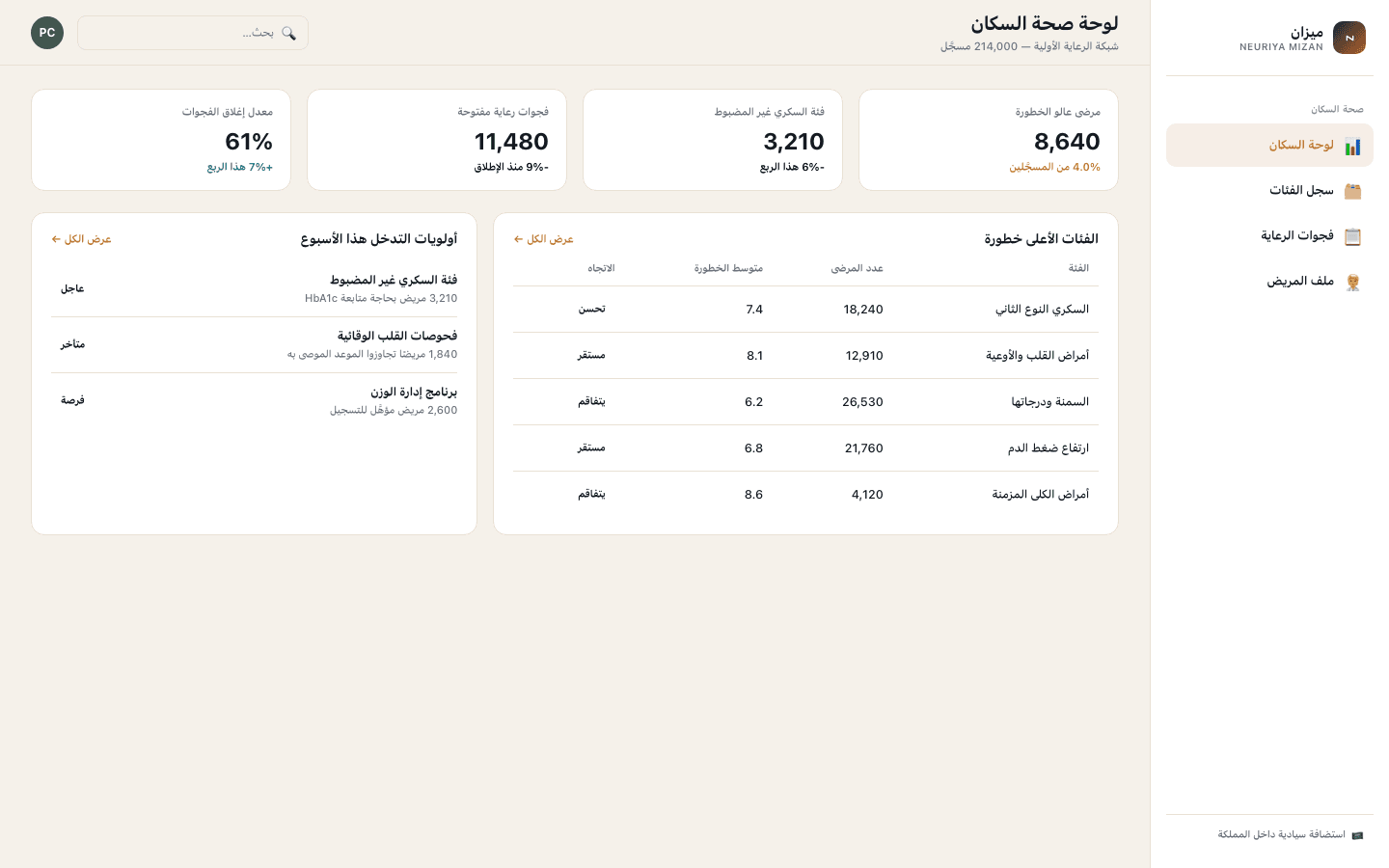The height and width of the screenshot is (868, 1389).
Task: Click the 4.0% من المسجّلين text
Action: (x=1054, y=168)
